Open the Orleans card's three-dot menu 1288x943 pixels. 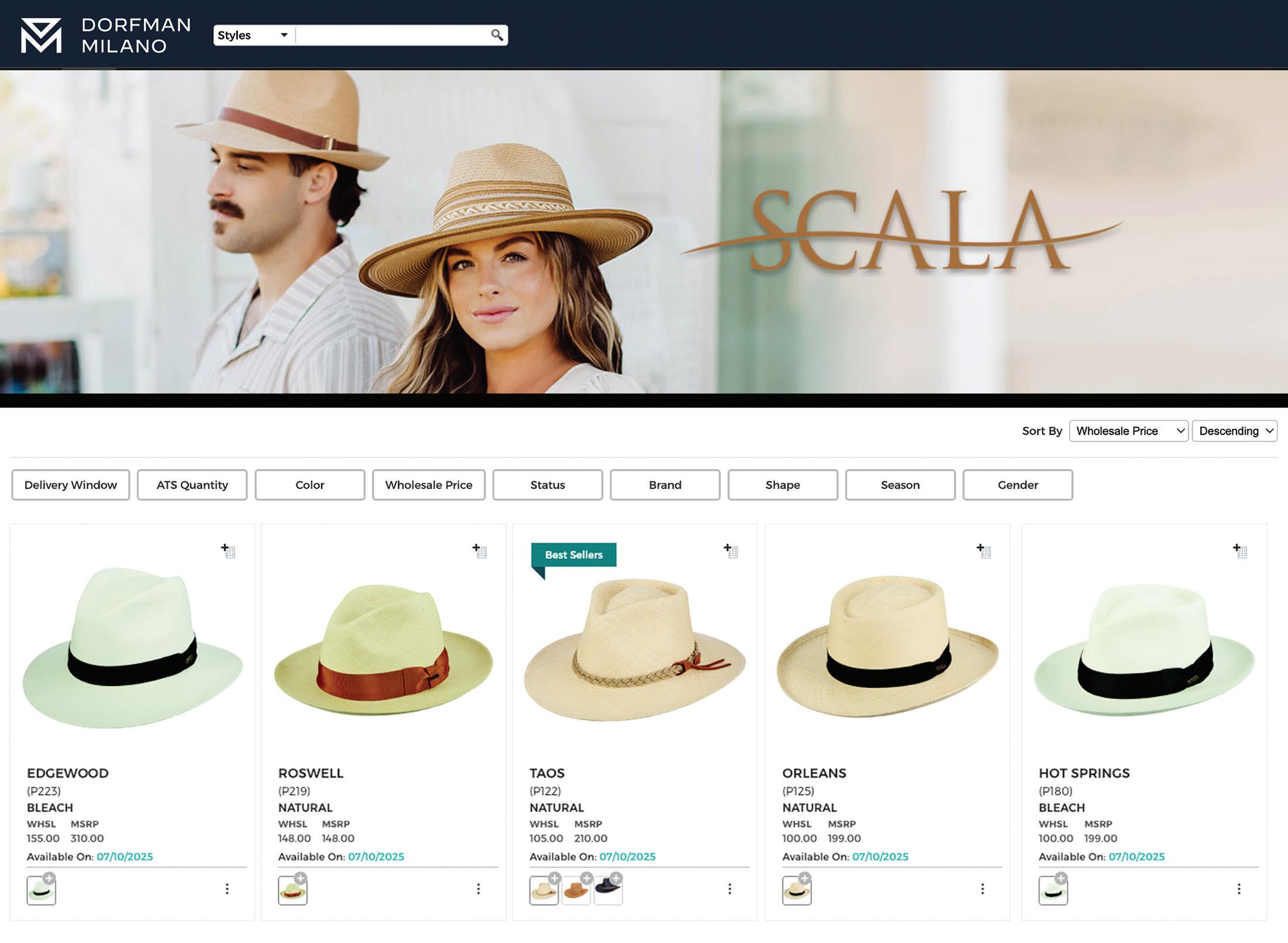coord(983,889)
